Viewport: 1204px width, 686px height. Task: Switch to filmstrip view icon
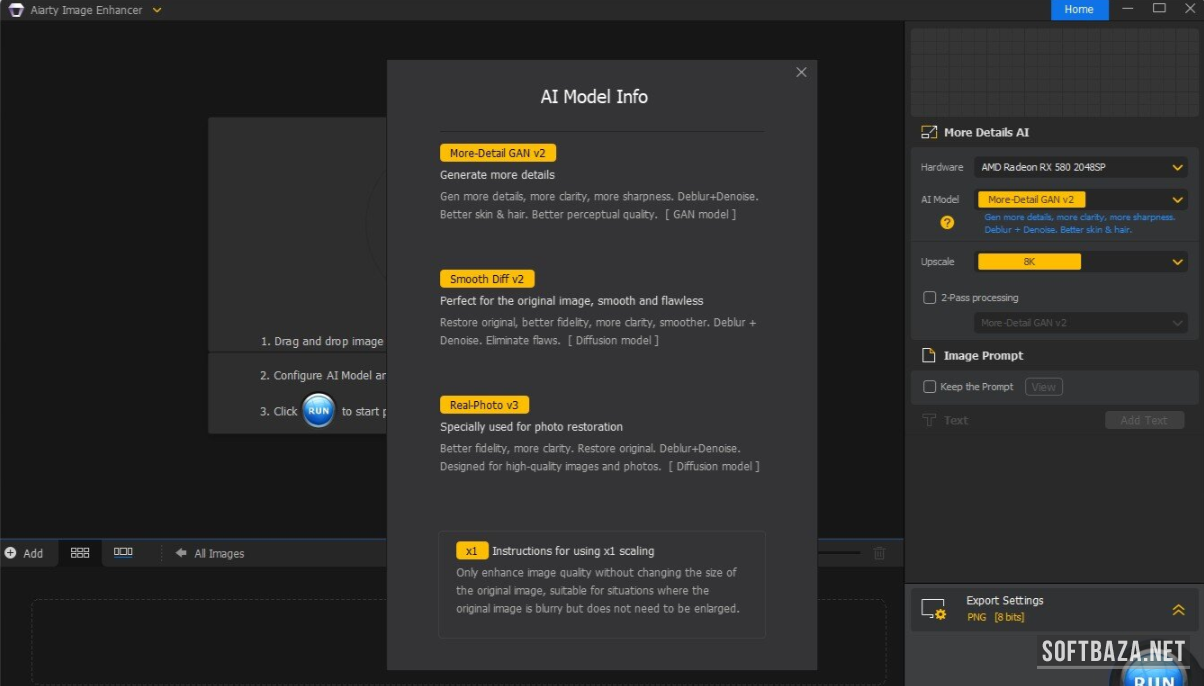tap(123, 552)
